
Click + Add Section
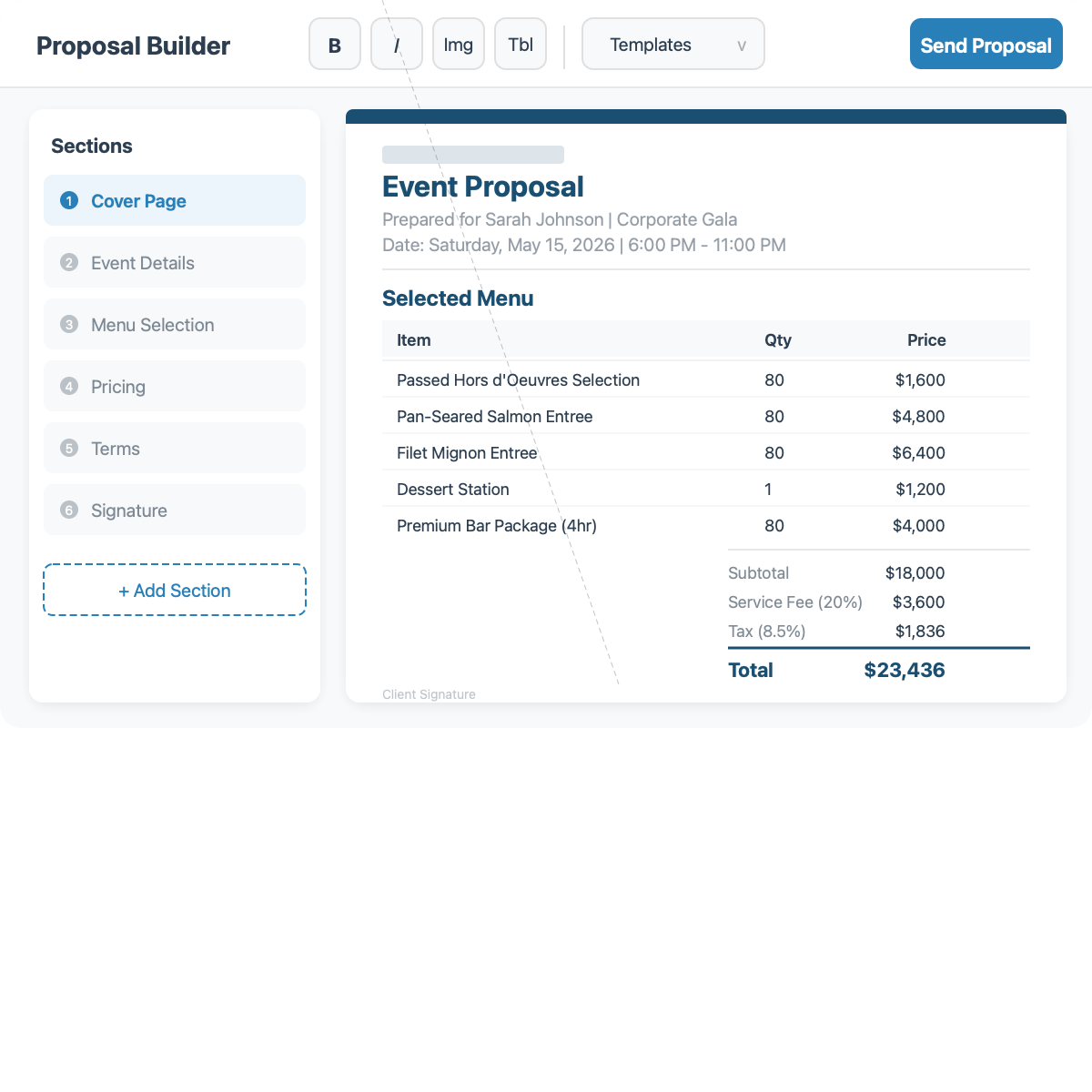pyautogui.click(x=174, y=590)
